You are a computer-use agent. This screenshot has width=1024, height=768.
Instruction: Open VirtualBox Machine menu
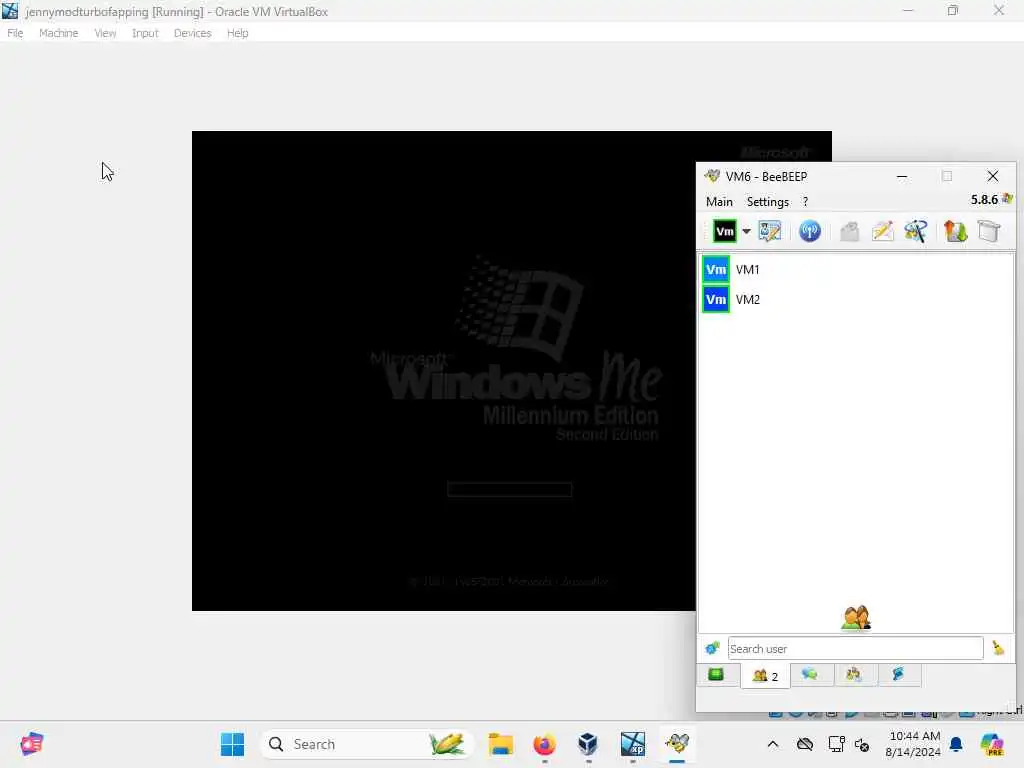[x=58, y=33]
